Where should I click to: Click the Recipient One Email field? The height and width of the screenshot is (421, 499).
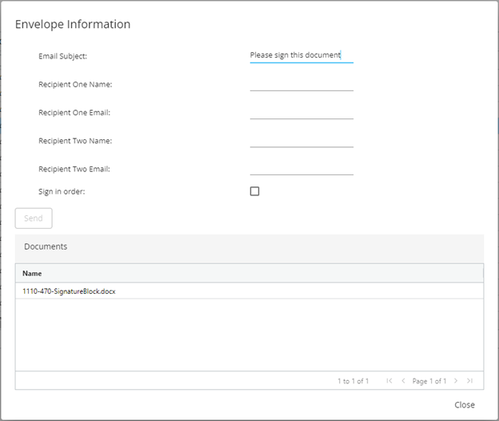pyautogui.click(x=302, y=112)
